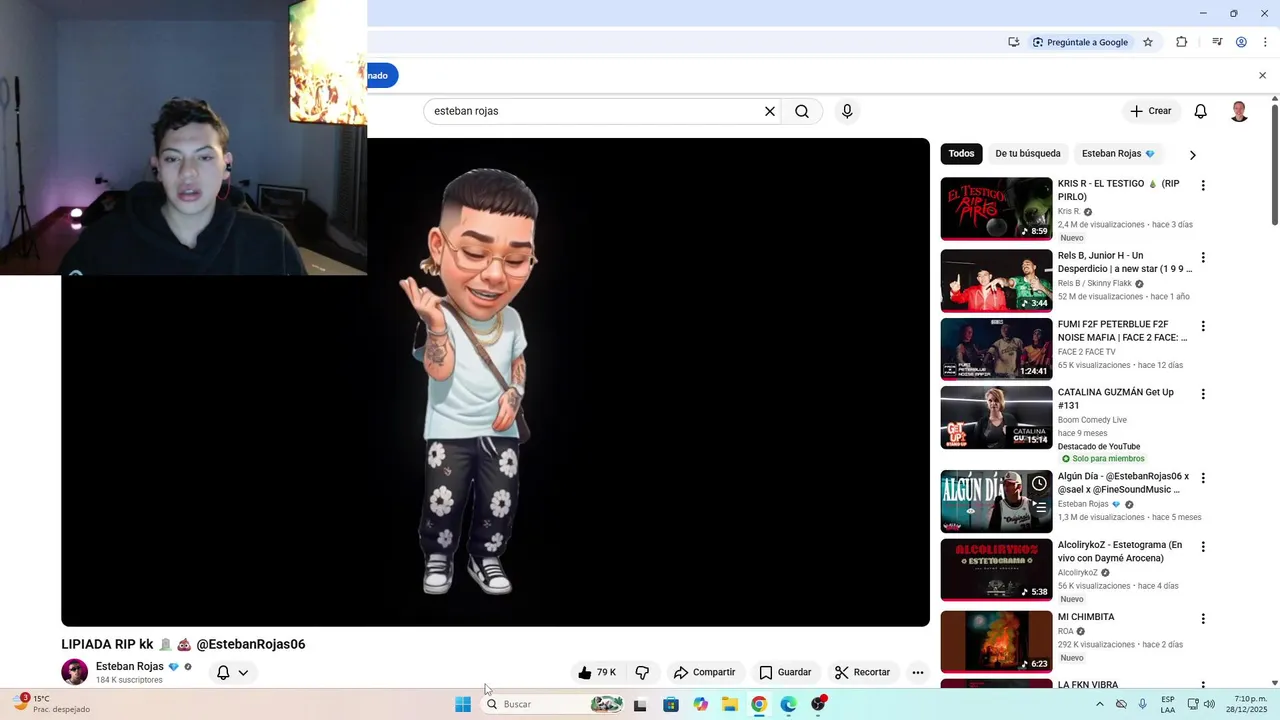The height and width of the screenshot is (720, 1280).
Task: Click the taskbar Buscar search box
Action: point(553,704)
